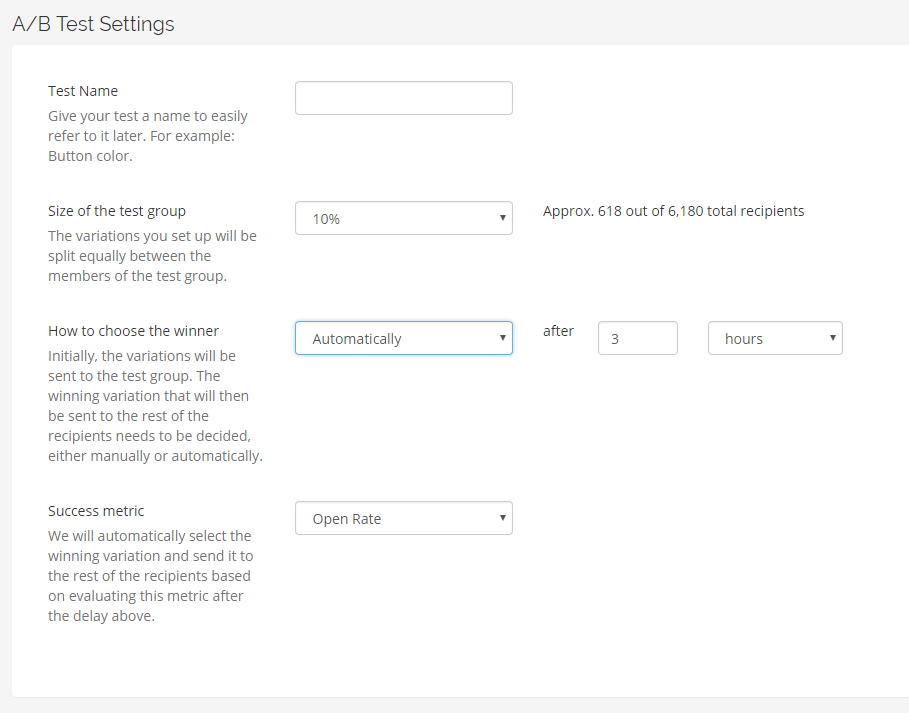This screenshot has height=713, width=909.
Task: Click the variations split equally description text
Action: click(152, 256)
